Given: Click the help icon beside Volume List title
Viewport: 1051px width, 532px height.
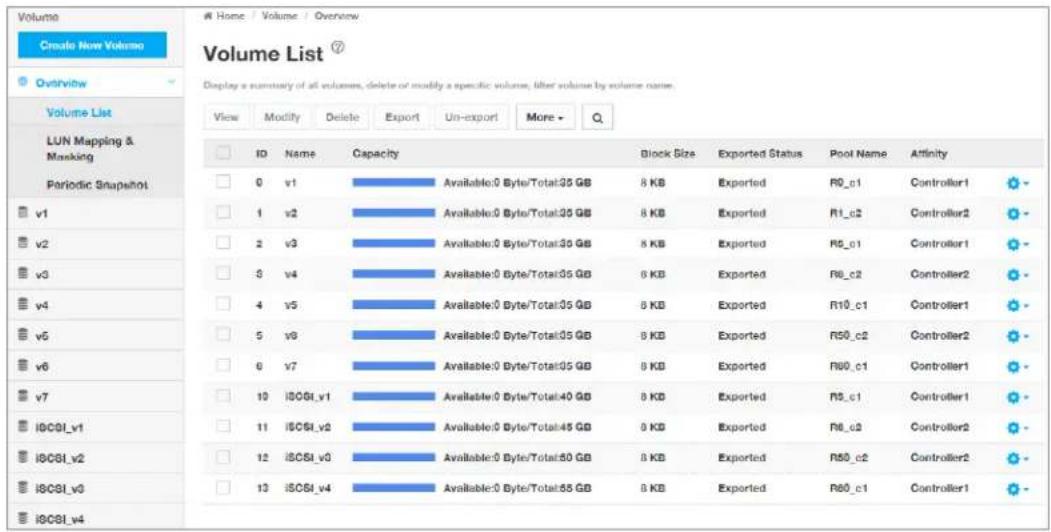Looking at the screenshot, I should point(336,49).
